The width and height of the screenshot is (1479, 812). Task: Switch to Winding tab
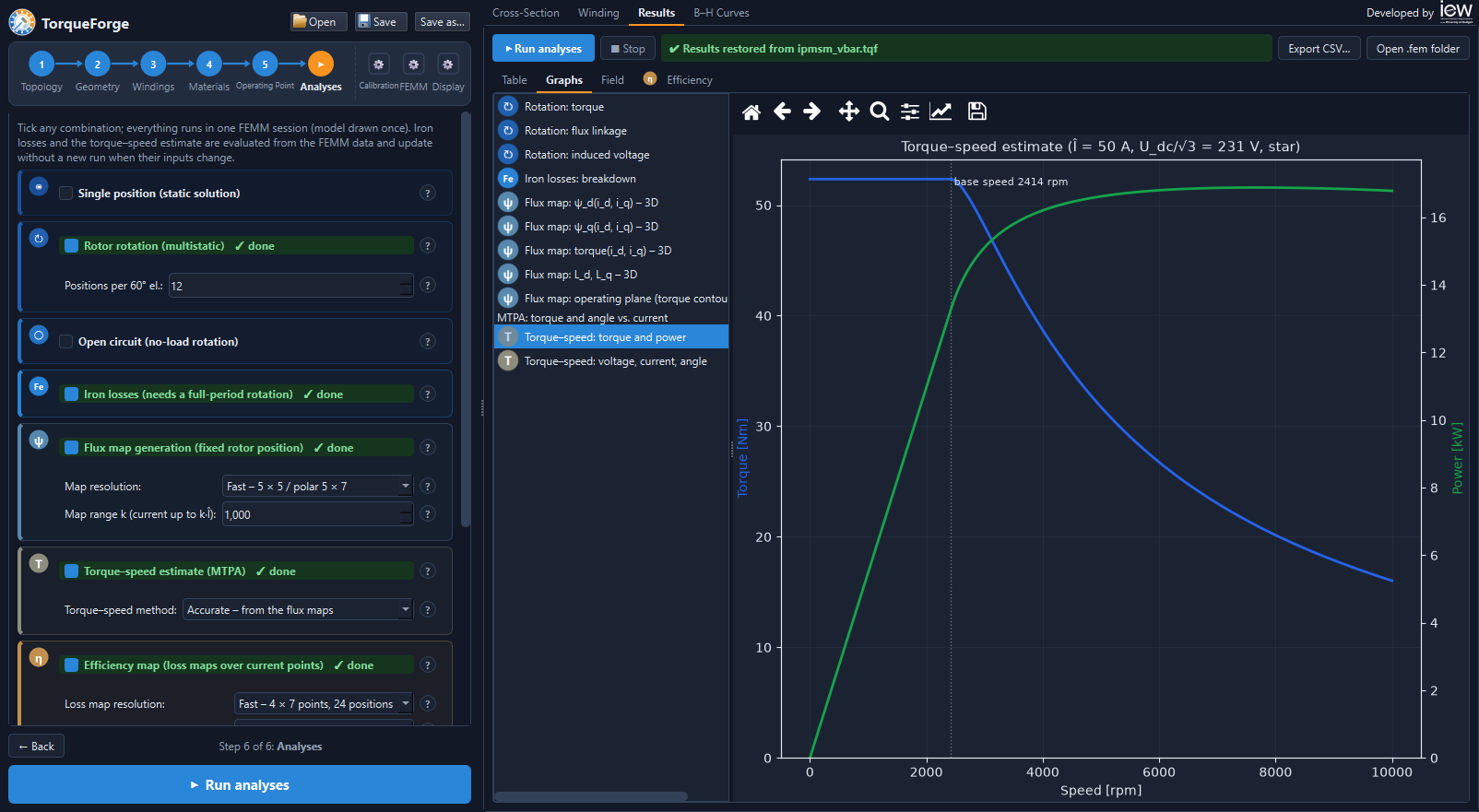tap(598, 13)
